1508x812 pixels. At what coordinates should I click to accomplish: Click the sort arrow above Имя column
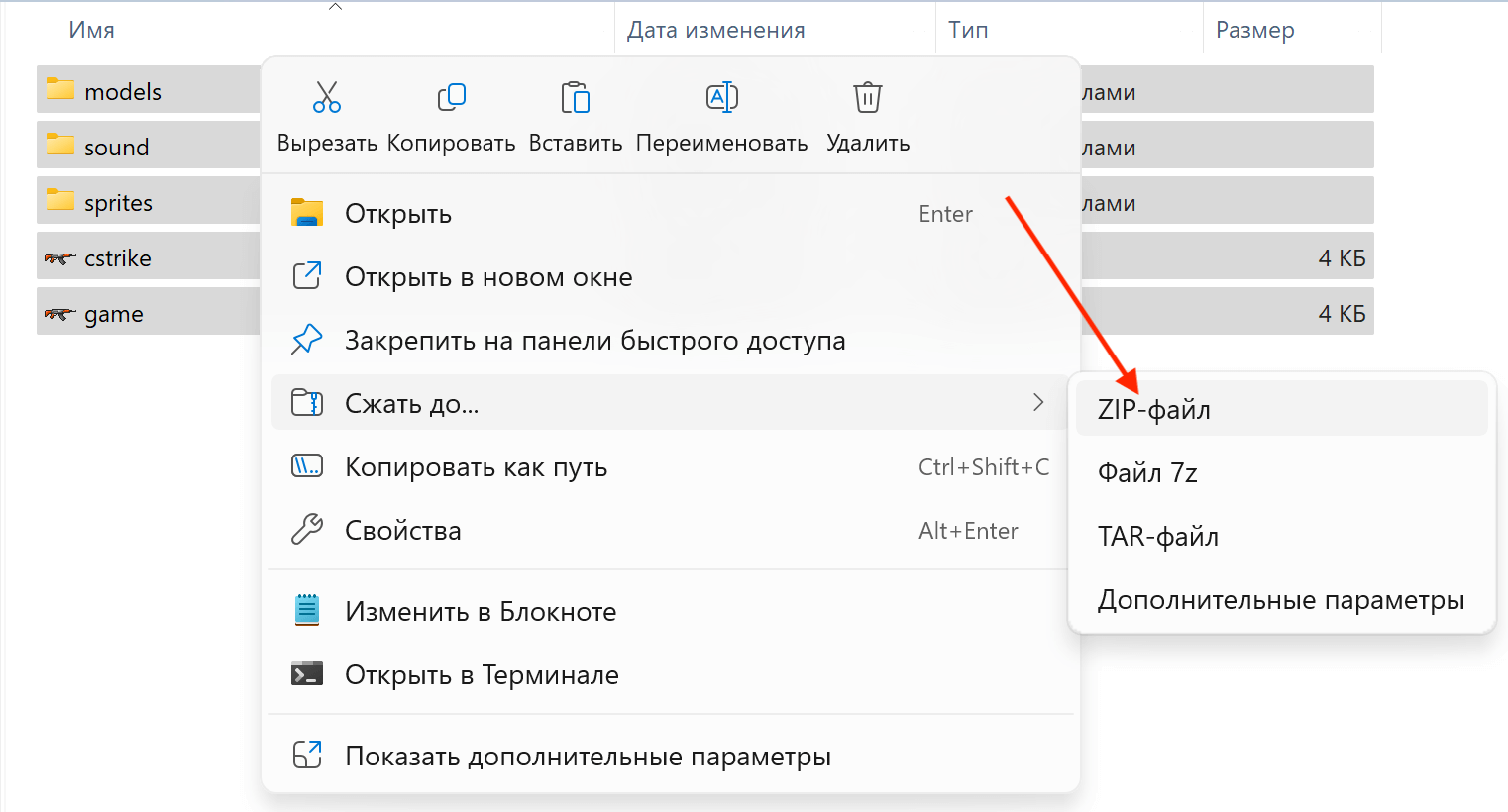[x=336, y=6]
